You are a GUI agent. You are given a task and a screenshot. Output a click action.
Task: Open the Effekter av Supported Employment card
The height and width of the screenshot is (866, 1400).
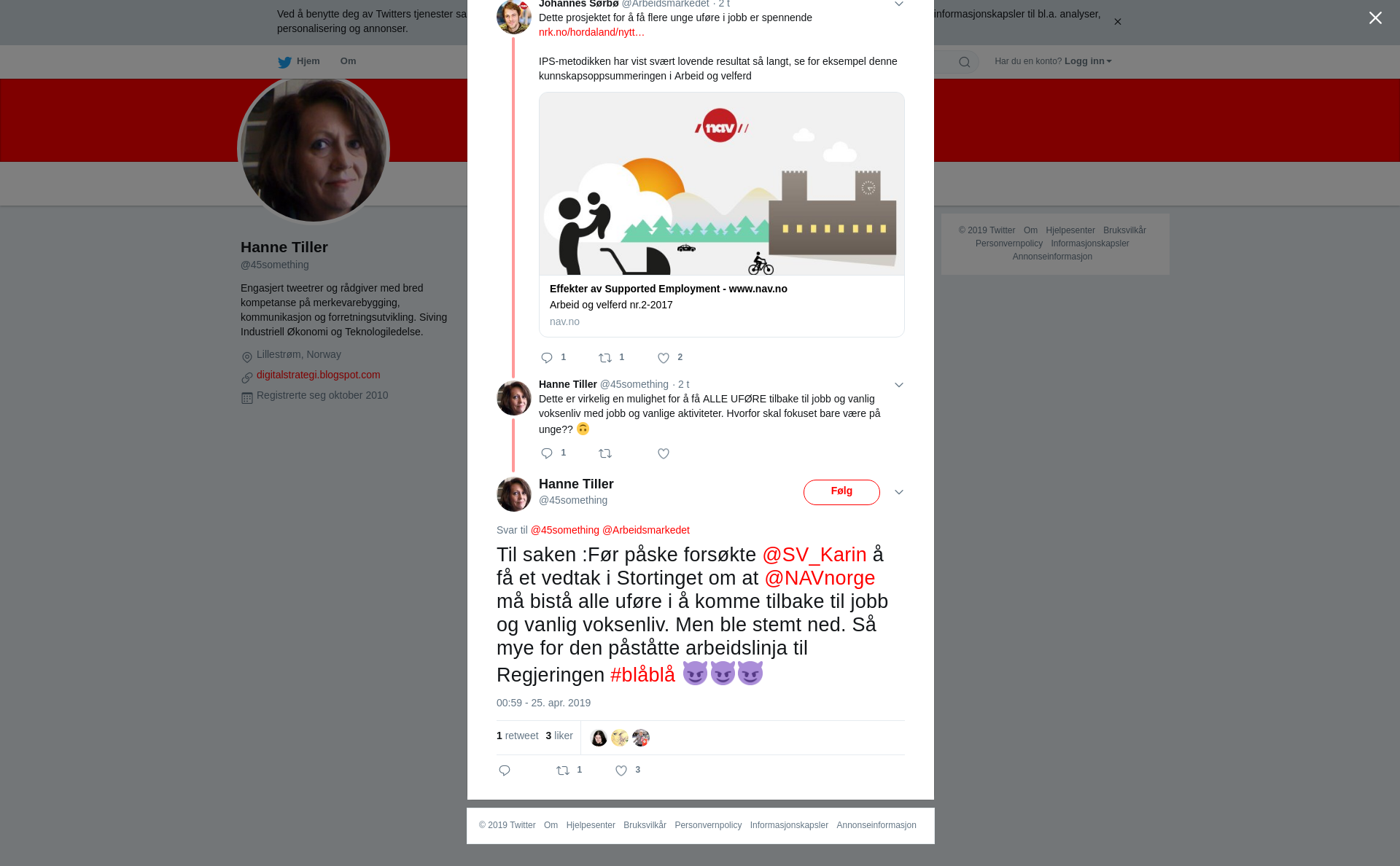pos(722,214)
